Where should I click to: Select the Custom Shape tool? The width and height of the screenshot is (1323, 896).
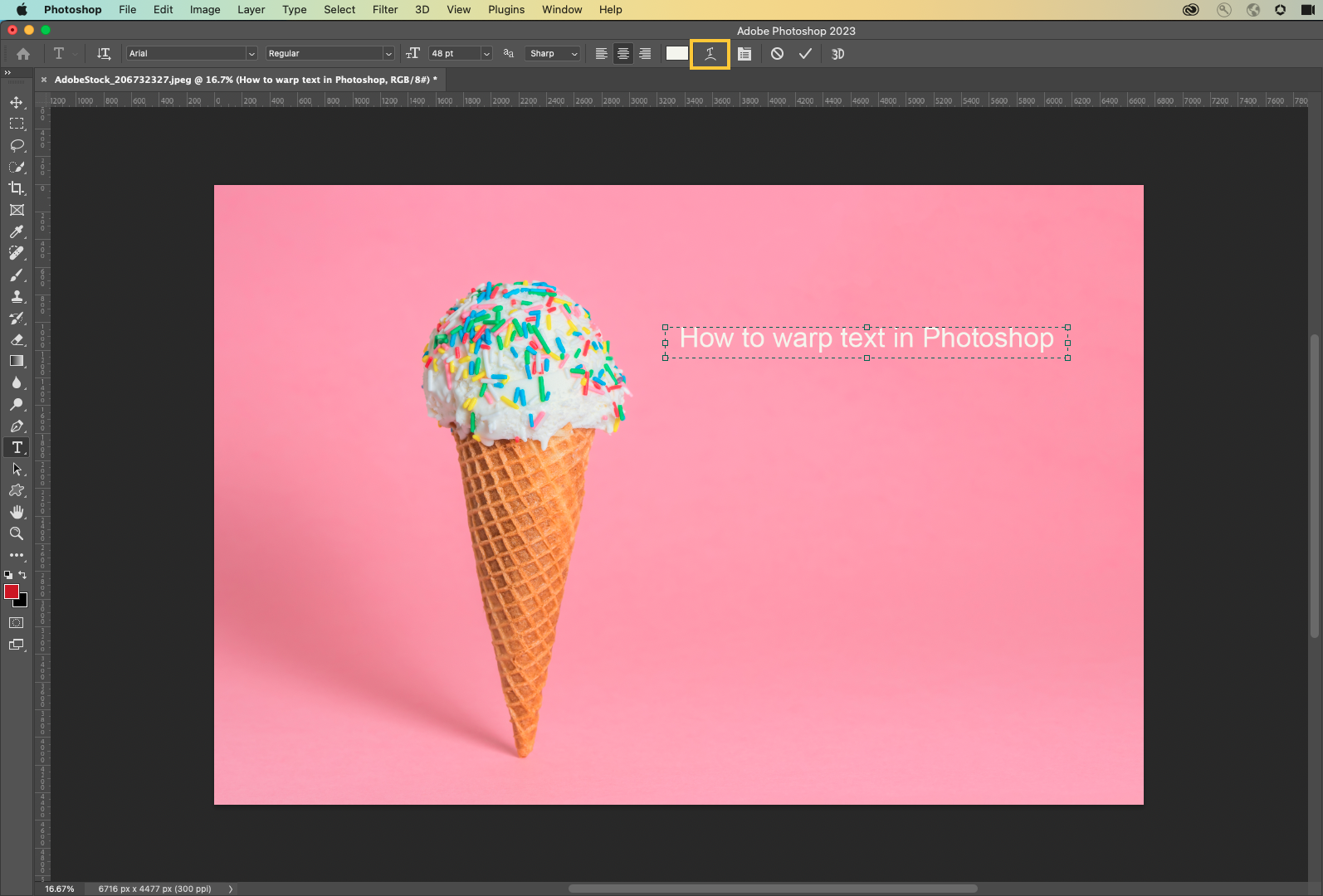[x=17, y=490]
